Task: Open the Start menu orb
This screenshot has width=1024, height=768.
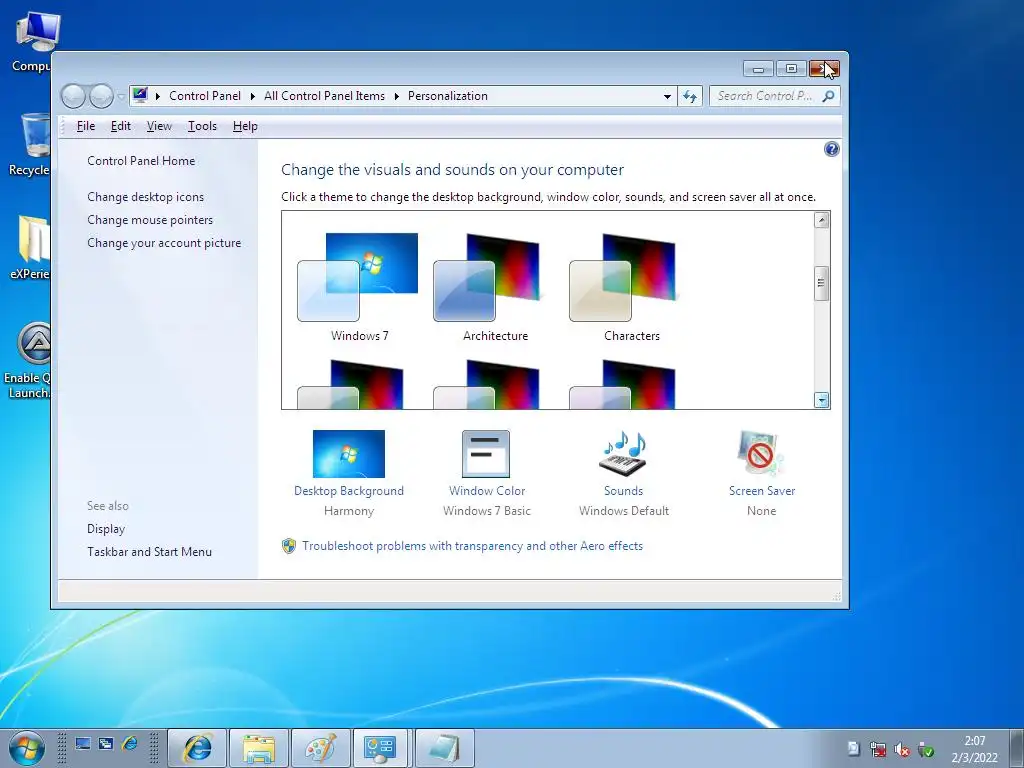Action: [x=27, y=748]
